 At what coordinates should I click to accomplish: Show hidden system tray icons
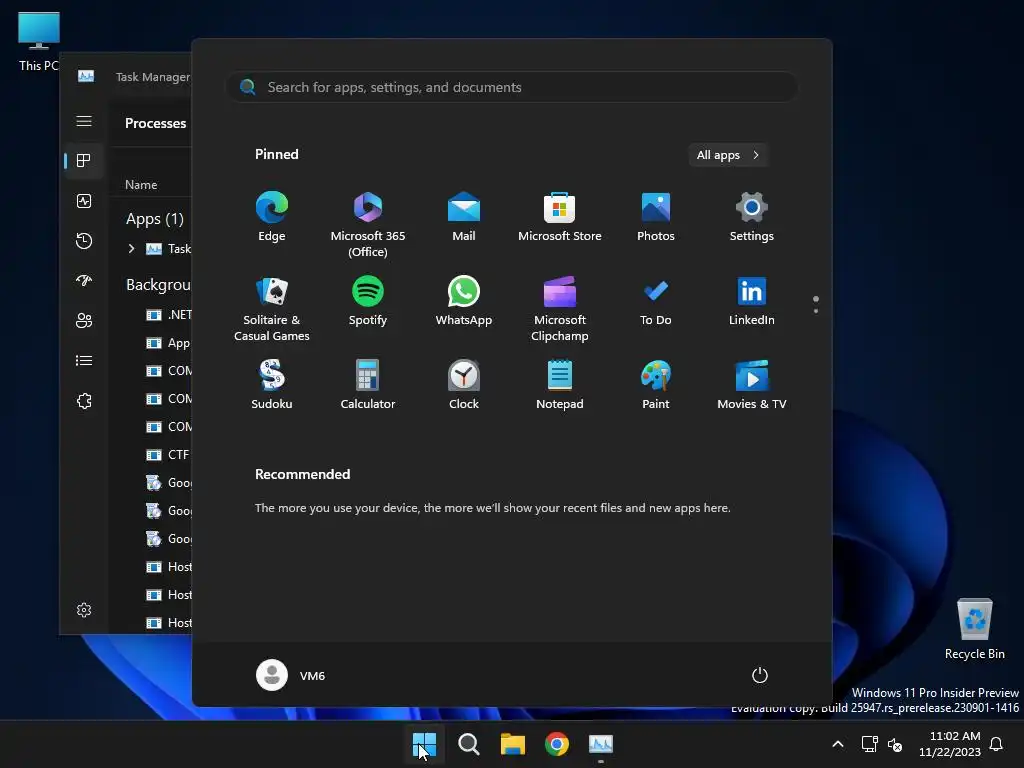pos(838,744)
